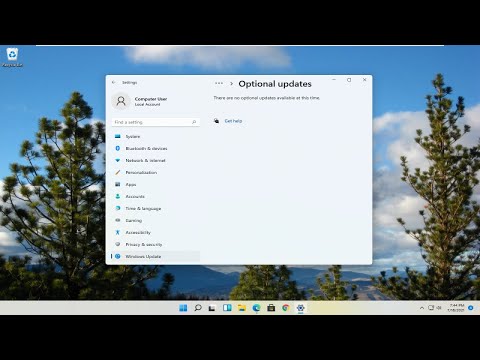Click the System monitor icon in sidebar
480x360 pixels.
117,136
